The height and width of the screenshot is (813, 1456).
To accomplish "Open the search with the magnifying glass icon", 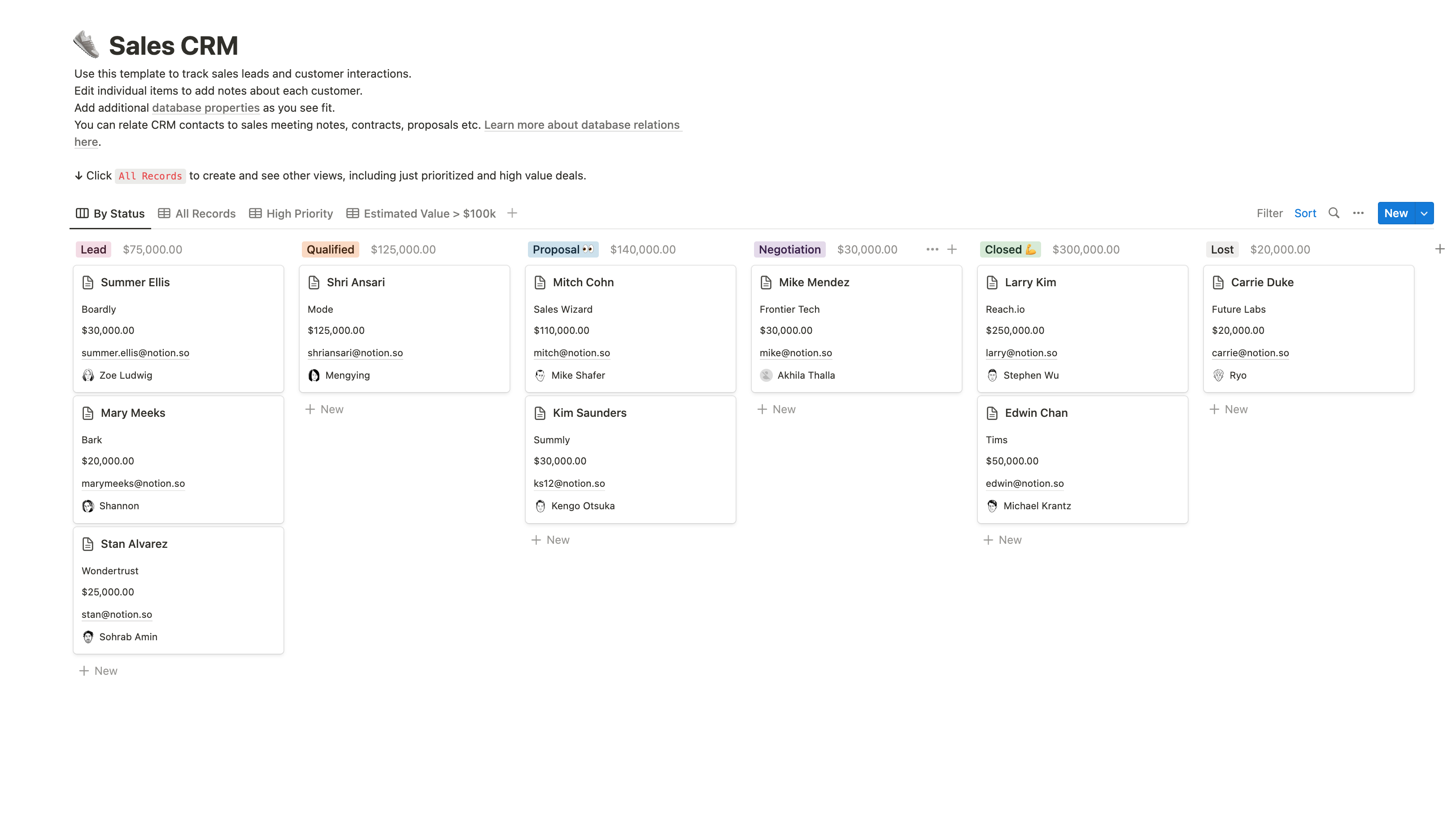I will 1334,213.
